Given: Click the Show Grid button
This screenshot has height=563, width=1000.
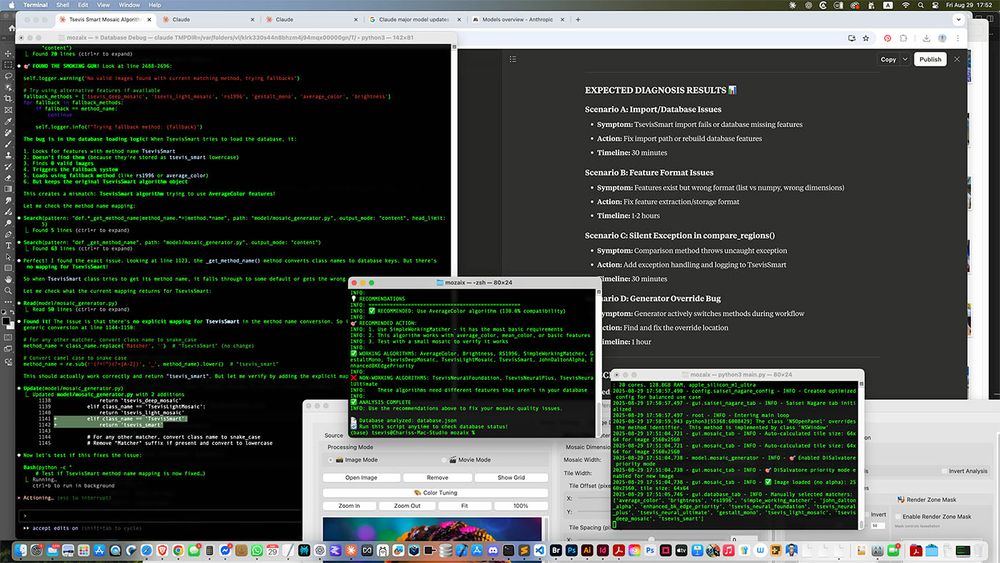Looking at the screenshot, I should pyautogui.click(x=511, y=477).
